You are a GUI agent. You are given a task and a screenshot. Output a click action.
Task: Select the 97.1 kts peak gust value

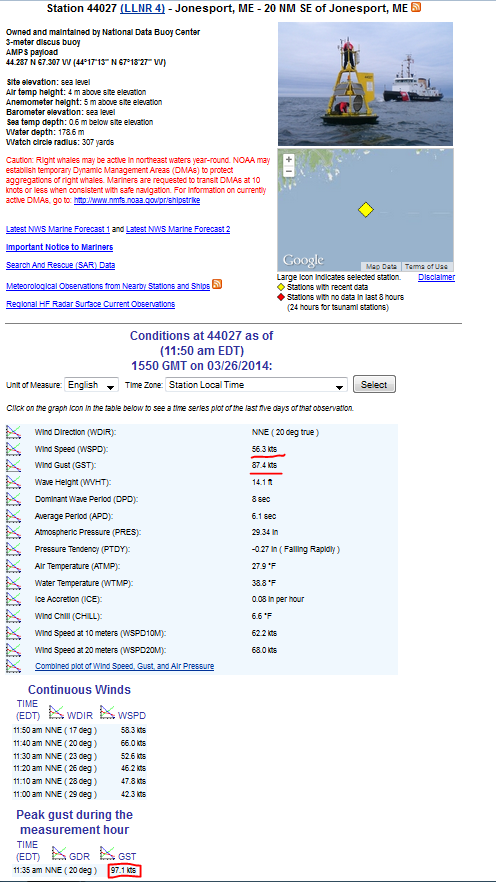pos(123,870)
